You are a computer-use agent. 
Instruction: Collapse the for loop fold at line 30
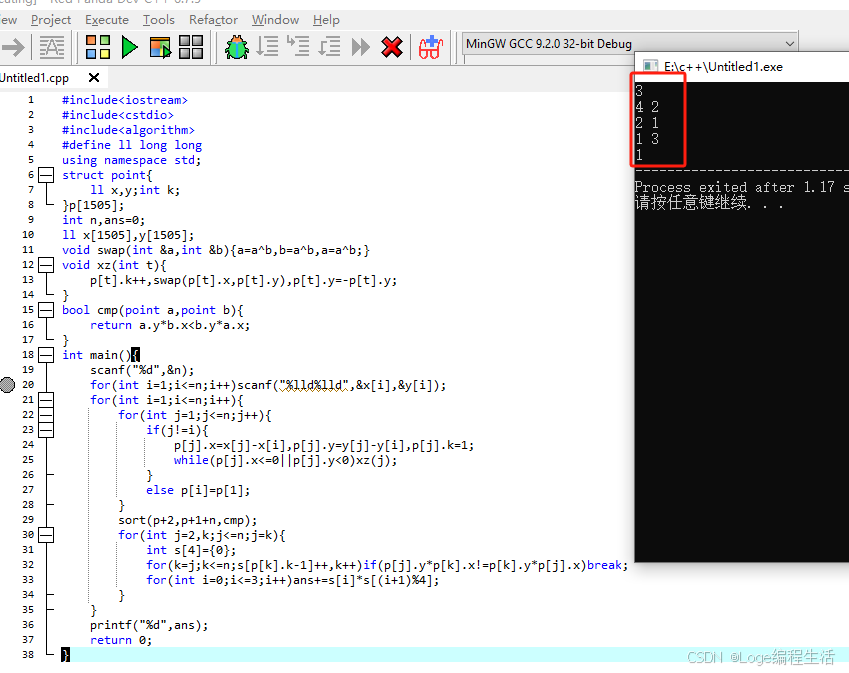[x=47, y=534]
